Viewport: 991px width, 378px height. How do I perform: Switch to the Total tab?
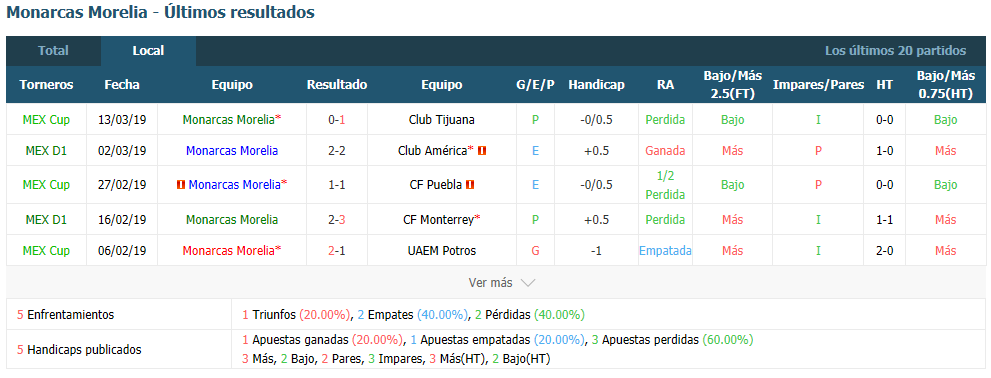pos(53,51)
